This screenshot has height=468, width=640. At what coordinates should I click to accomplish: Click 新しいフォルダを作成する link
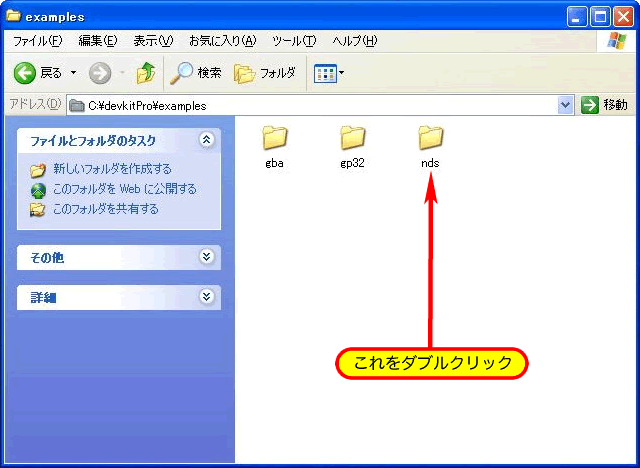pyautogui.click(x=112, y=169)
